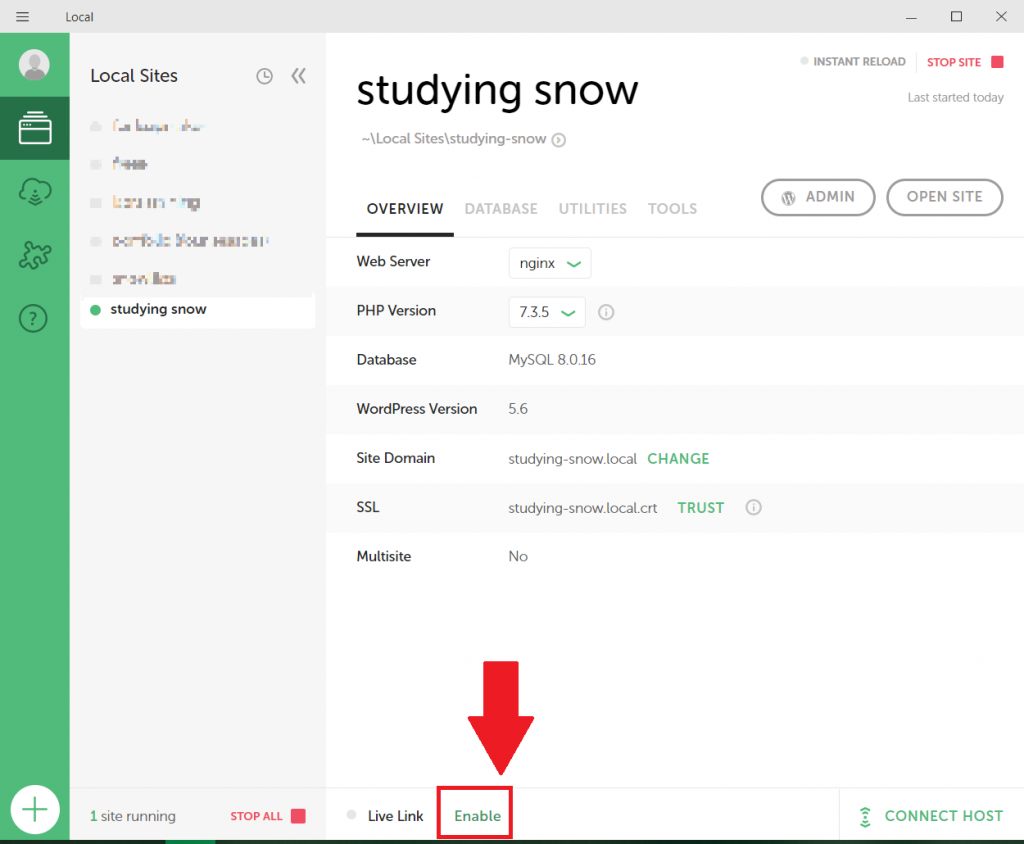Click the studying-snow.local domain text

tap(572, 459)
